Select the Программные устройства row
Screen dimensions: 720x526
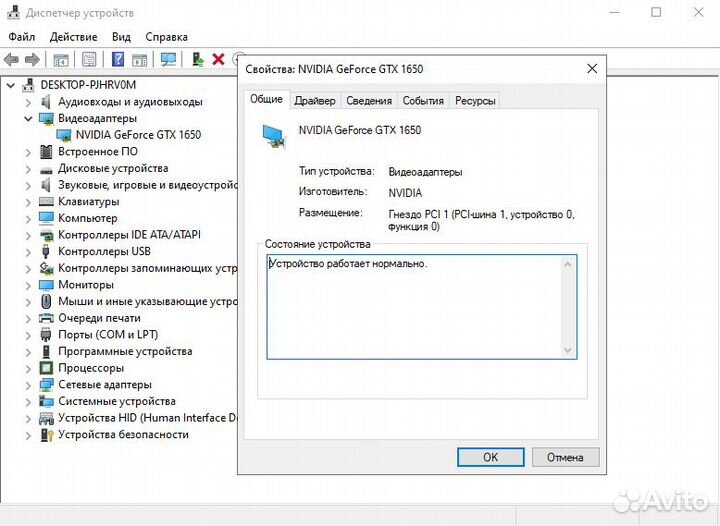point(125,352)
